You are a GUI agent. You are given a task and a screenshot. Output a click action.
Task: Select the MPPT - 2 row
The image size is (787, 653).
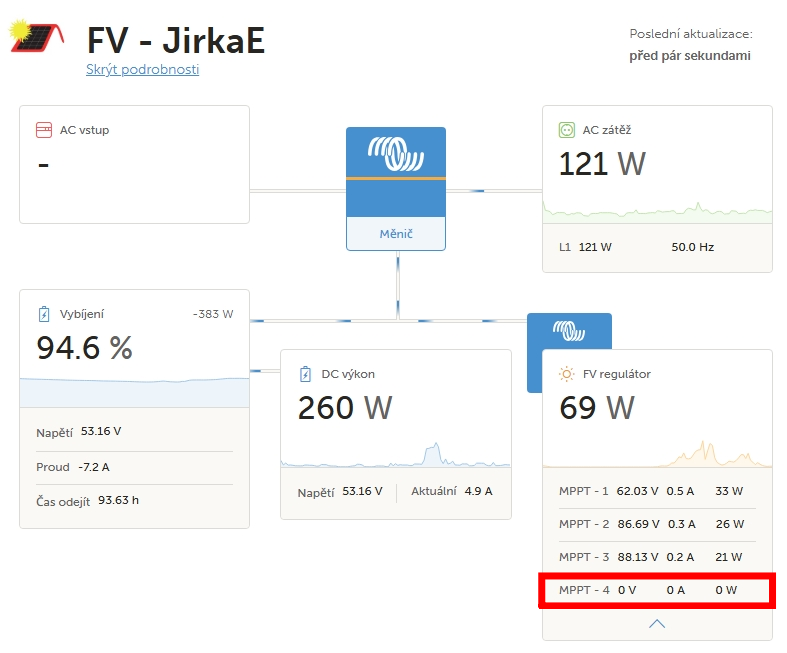click(657, 525)
